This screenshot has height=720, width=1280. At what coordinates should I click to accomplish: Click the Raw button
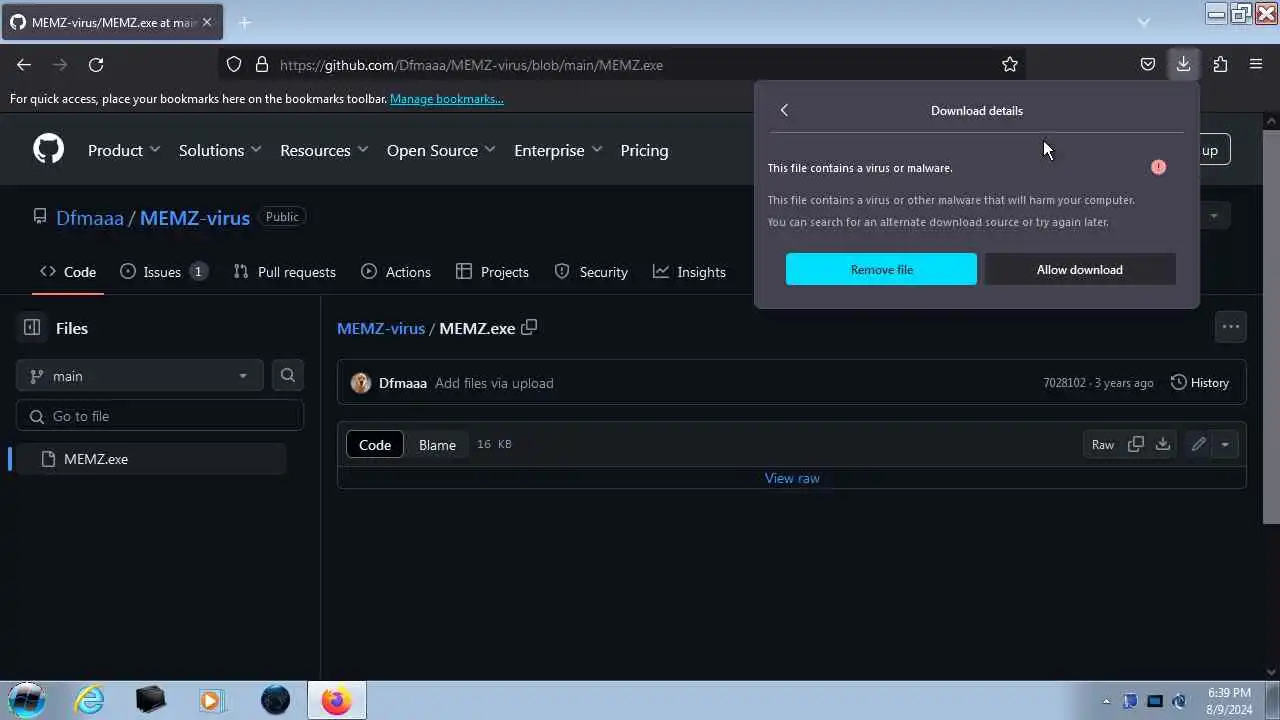1103,444
